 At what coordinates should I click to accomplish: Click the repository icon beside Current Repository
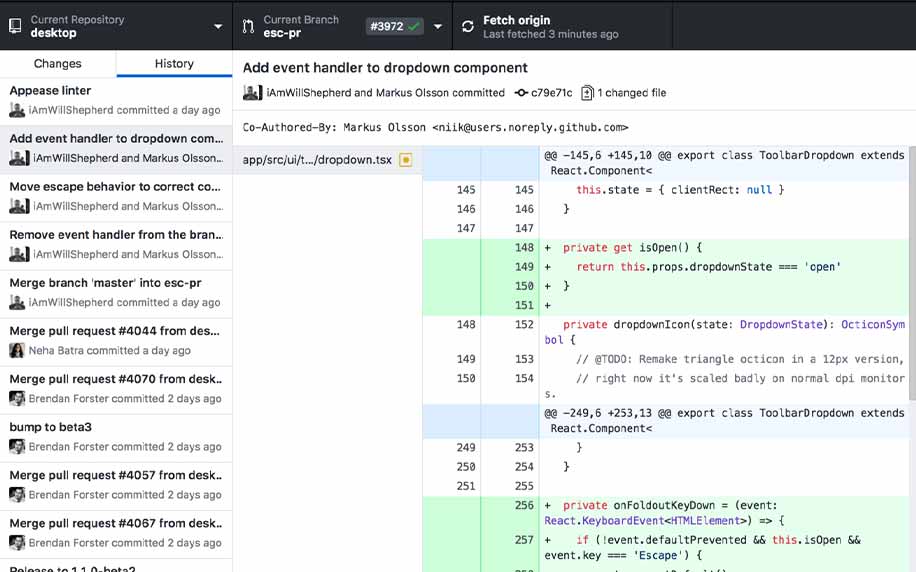[15, 26]
